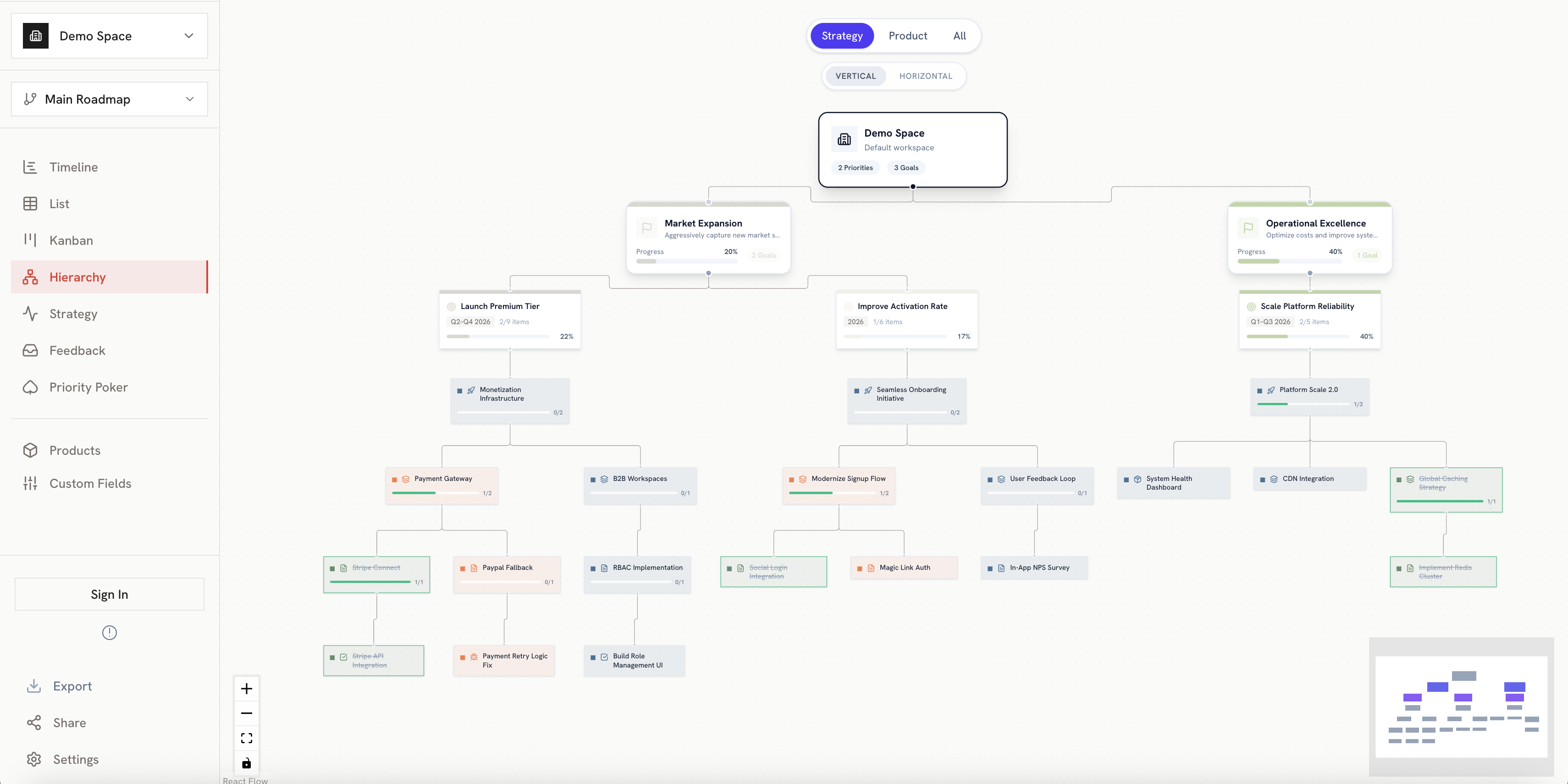The height and width of the screenshot is (784, 1568).
Task: Click the Sign In button
Action: click(109, 593)
